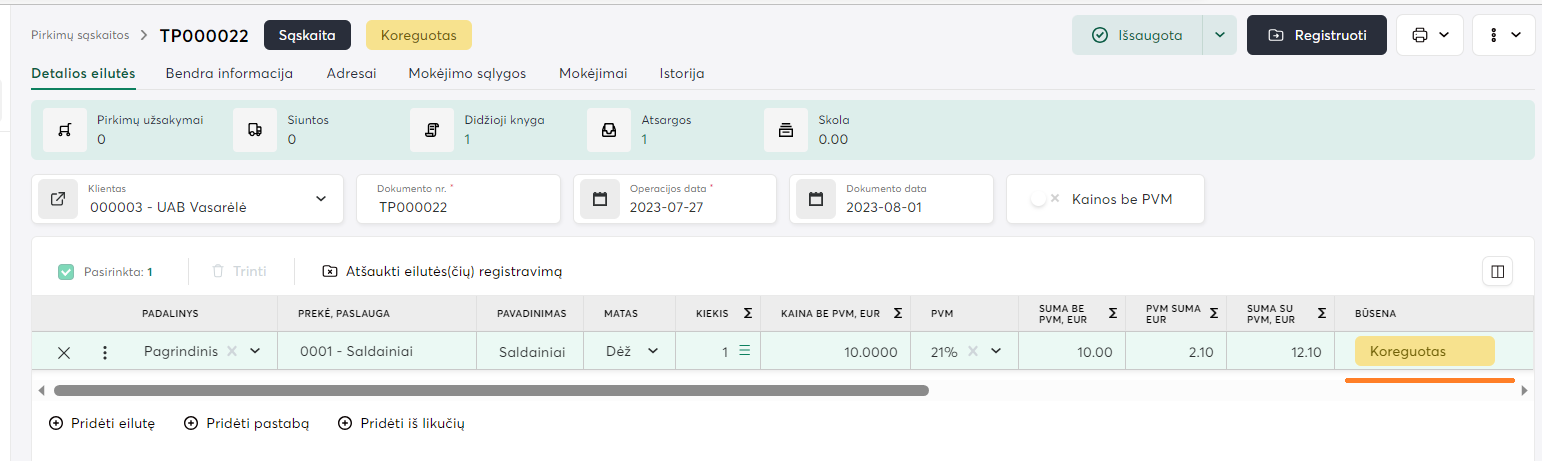The image size is (1542, 461).
Task: Open the Išsaugota status dropdown arrow
Action: [x=1219, y=35]
